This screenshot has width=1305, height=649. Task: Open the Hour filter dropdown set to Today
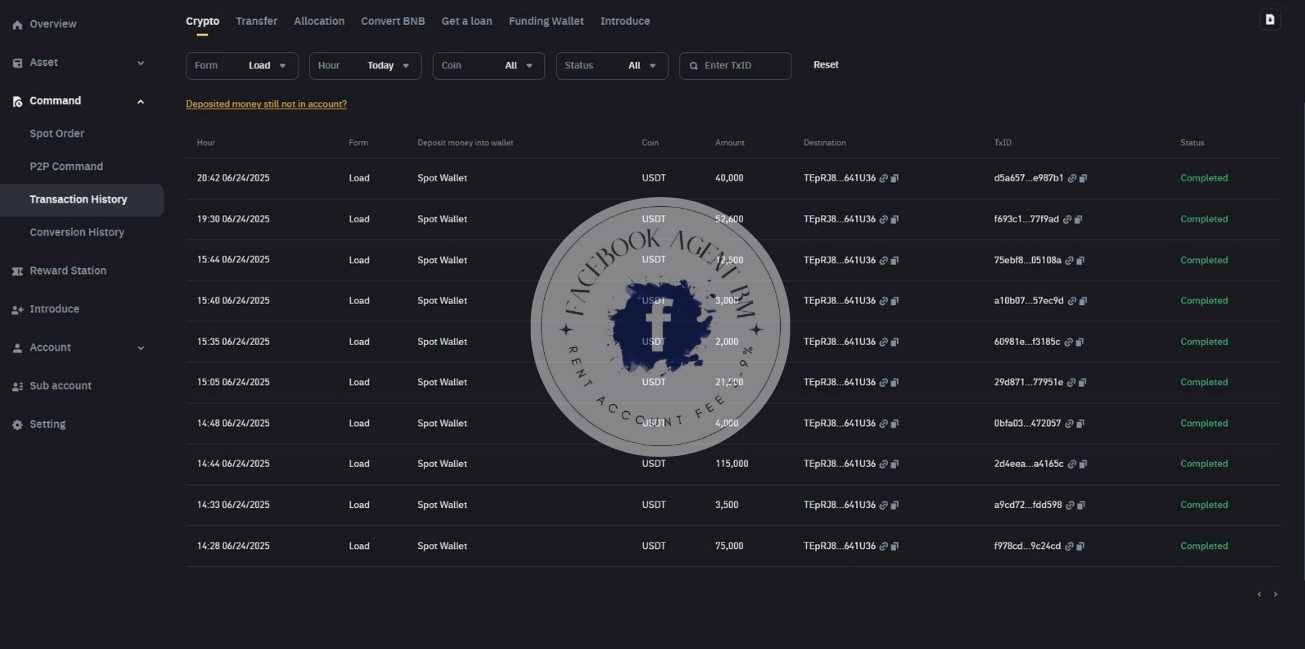pyautogui.click(x=365, y=66)
